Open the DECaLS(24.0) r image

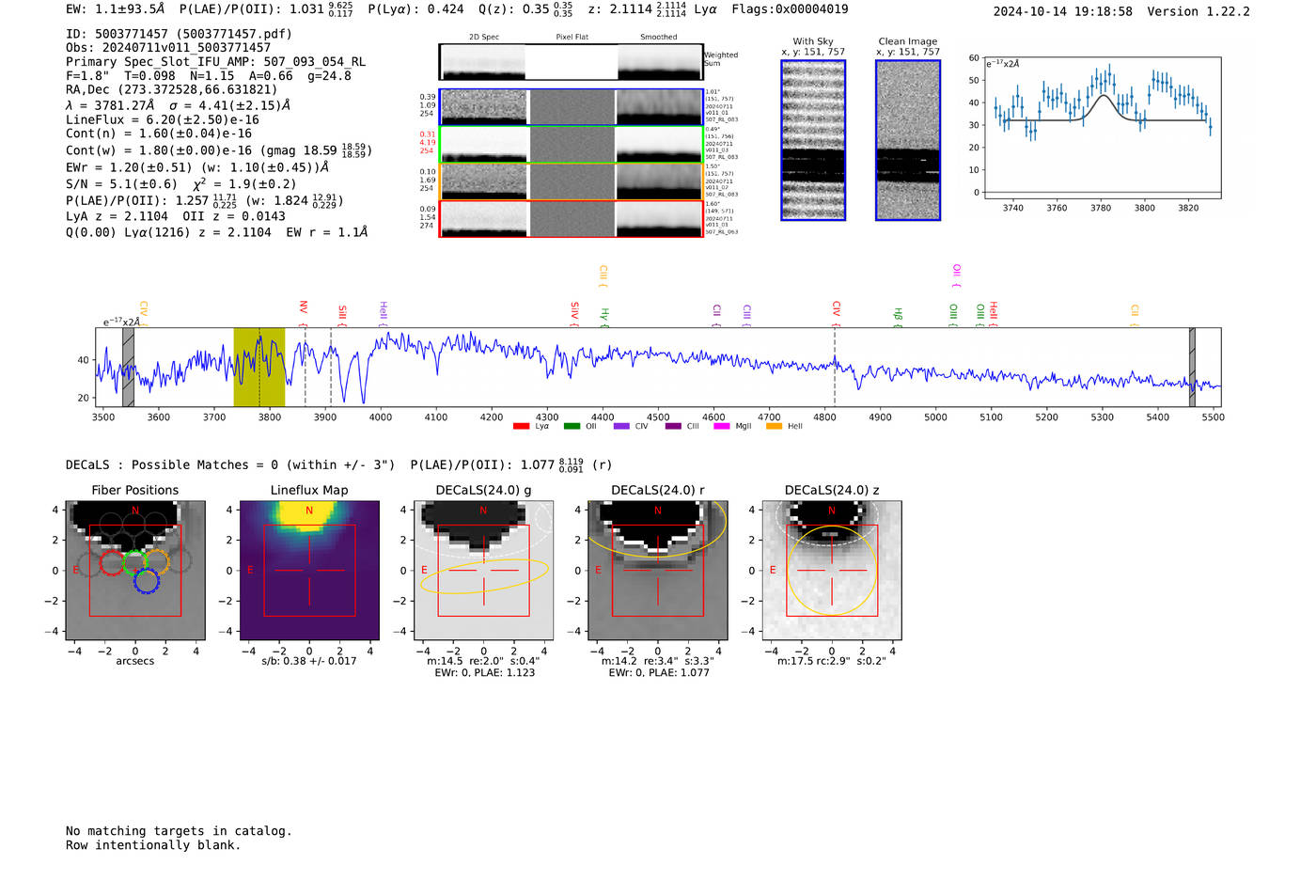tap(657, 571)
